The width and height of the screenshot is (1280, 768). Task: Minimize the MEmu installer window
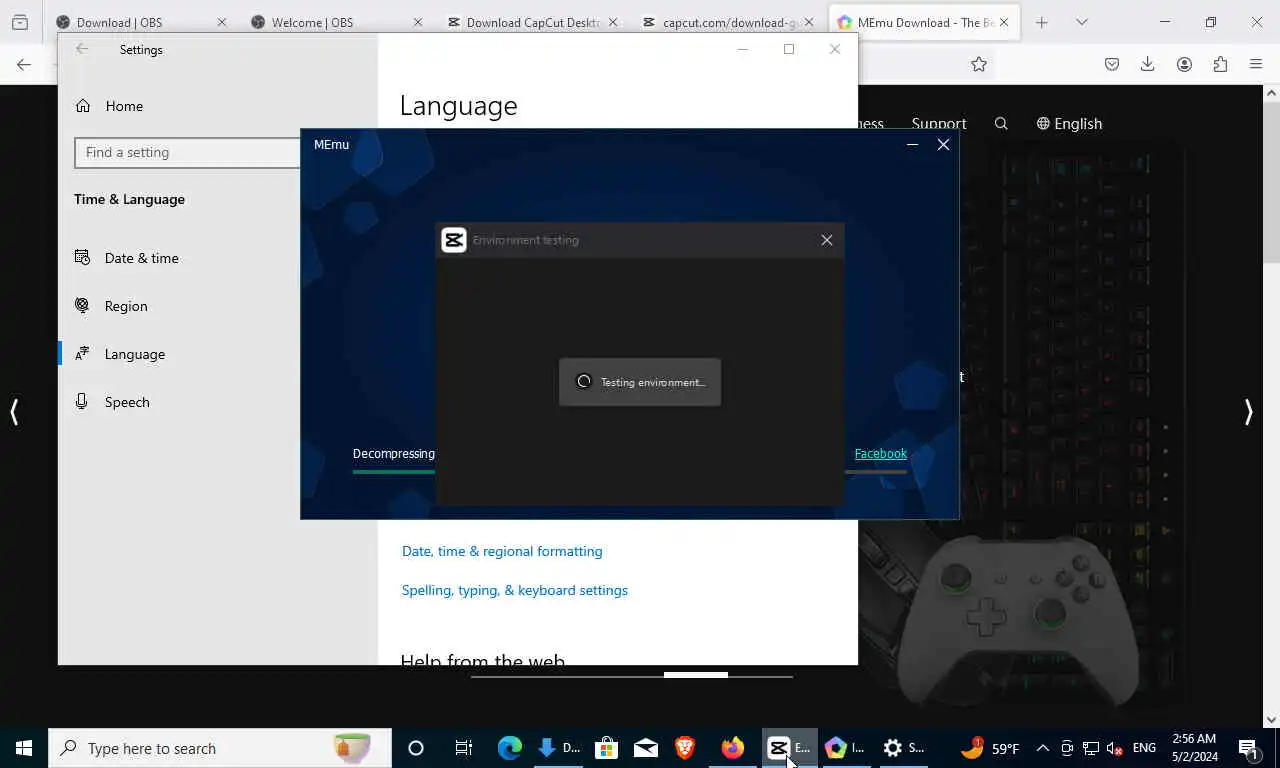coord(912,145)
